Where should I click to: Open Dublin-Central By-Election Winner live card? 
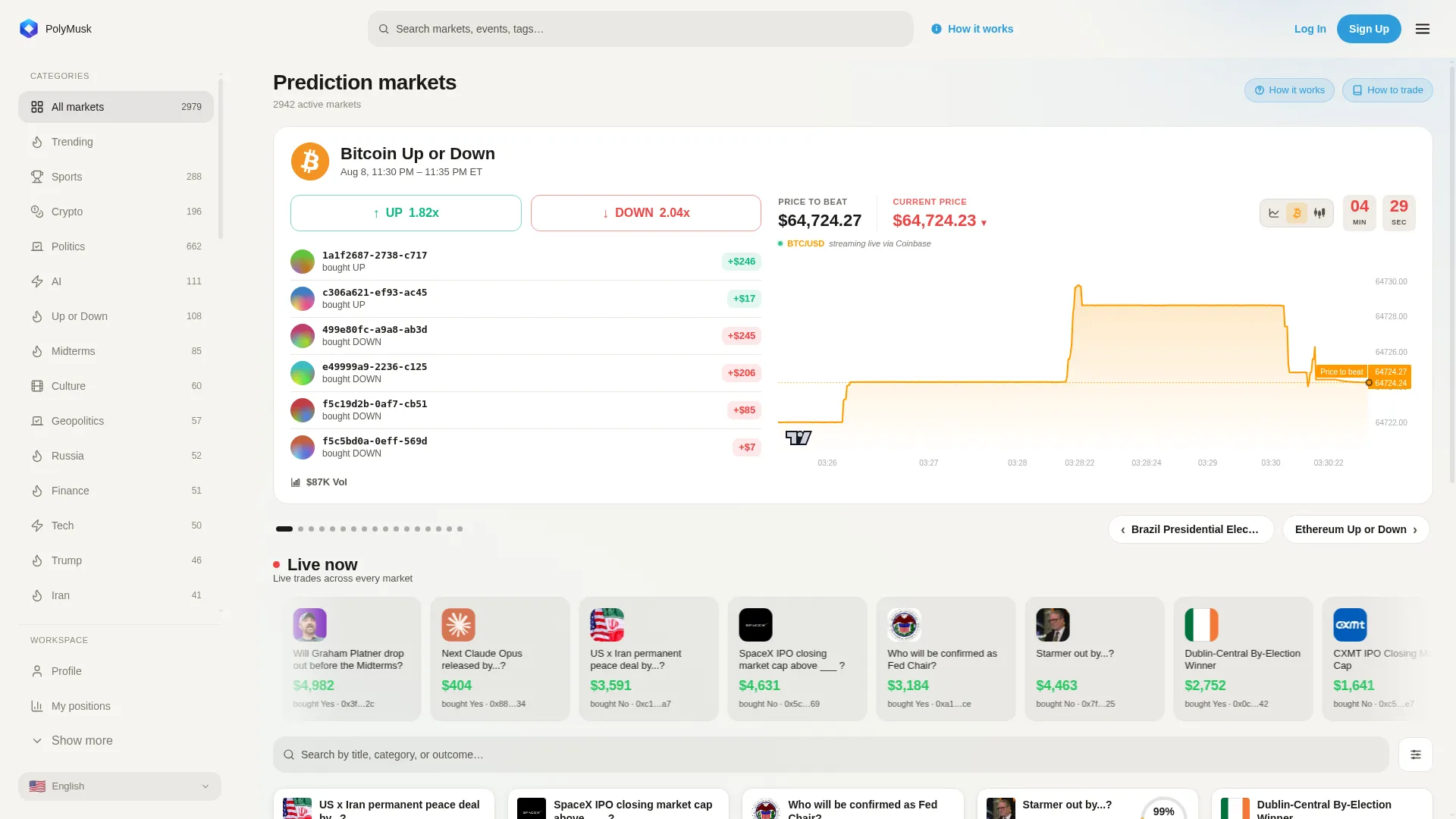coord(1244,659)
